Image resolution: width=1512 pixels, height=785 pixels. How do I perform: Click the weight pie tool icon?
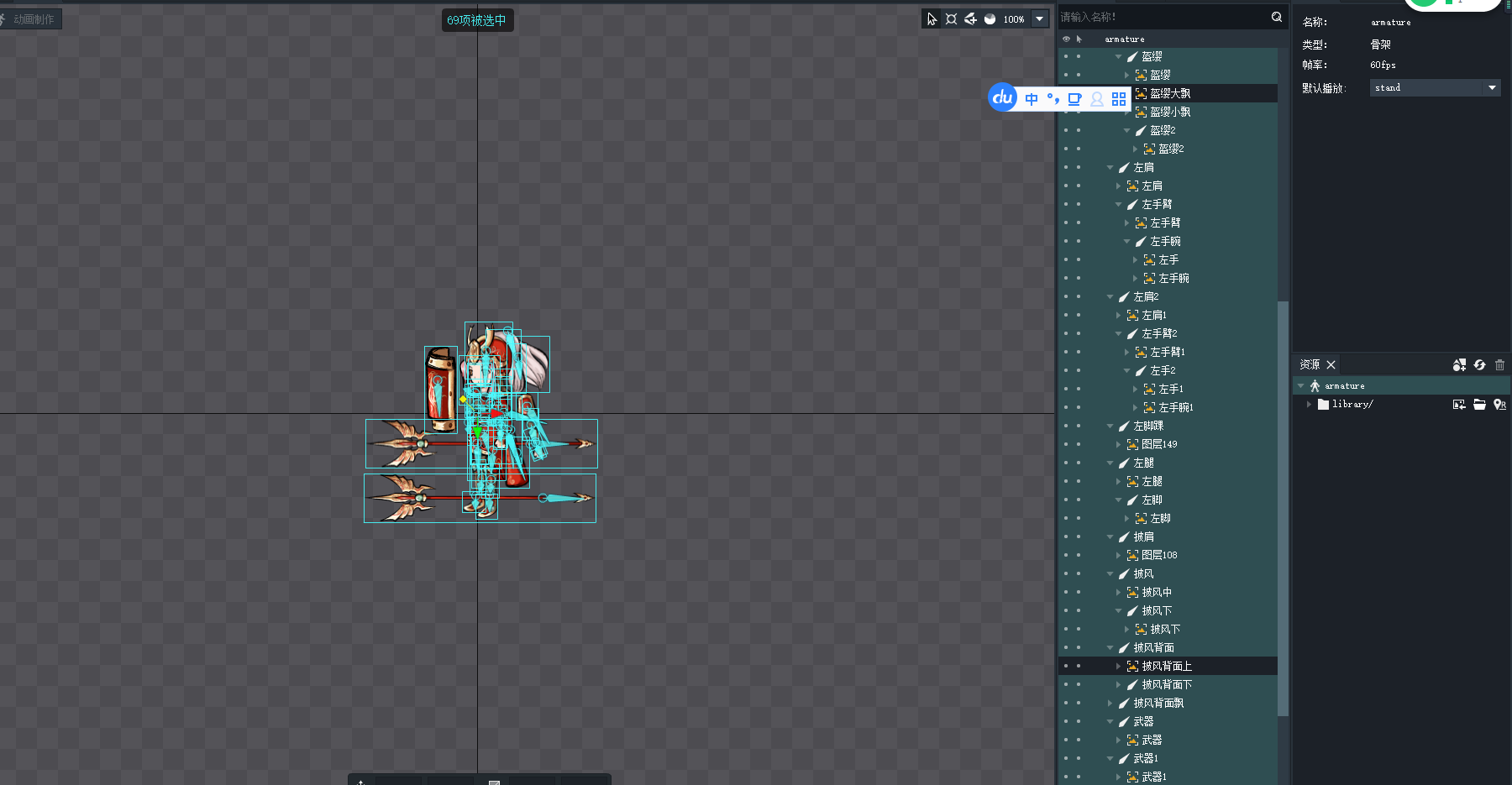[x=990, y=19]
